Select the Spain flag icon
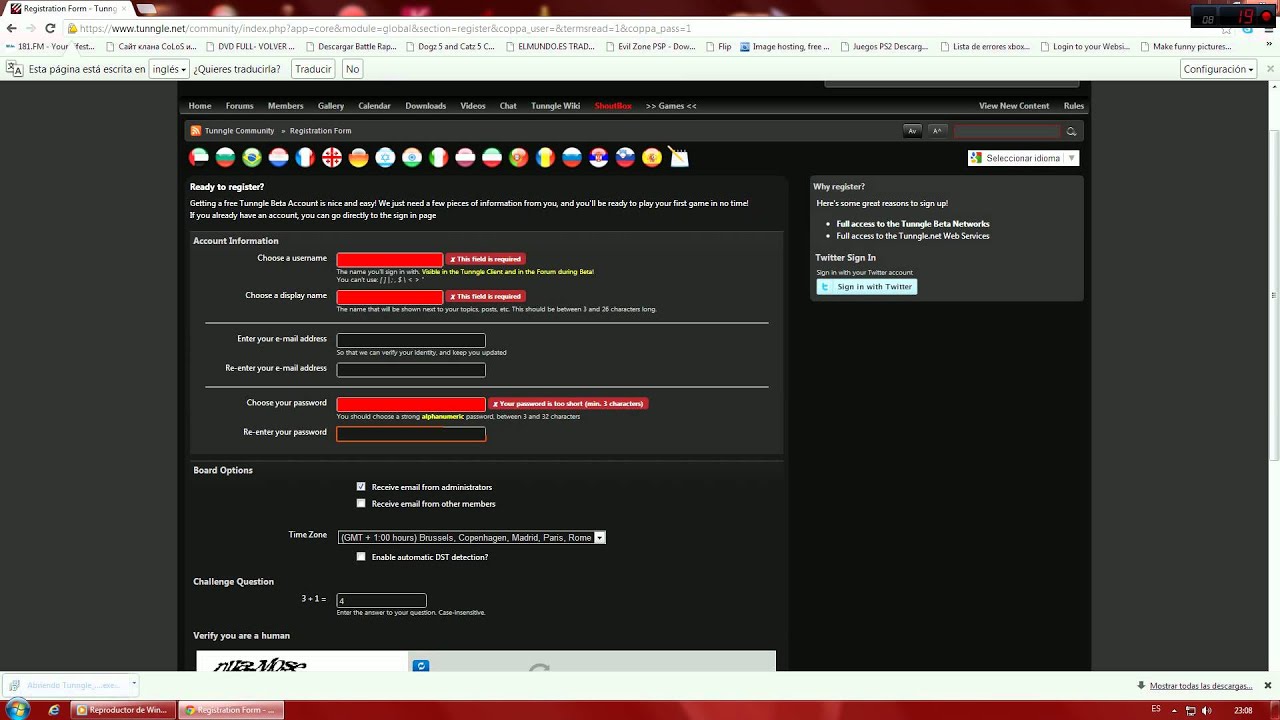The image size is (1280, 720). point(652,157)
